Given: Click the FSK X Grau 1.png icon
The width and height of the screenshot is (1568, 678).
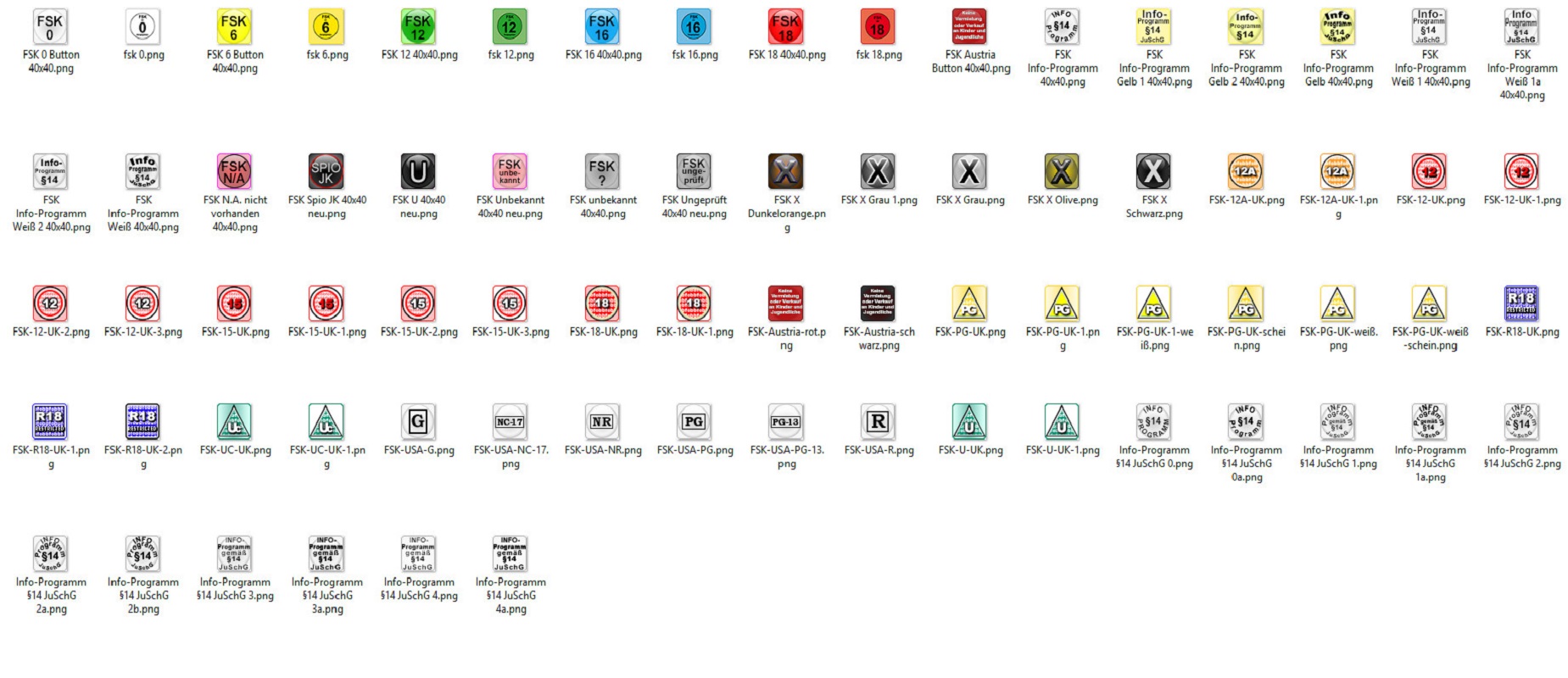Looking at the screenshot, I should (879, 171).
